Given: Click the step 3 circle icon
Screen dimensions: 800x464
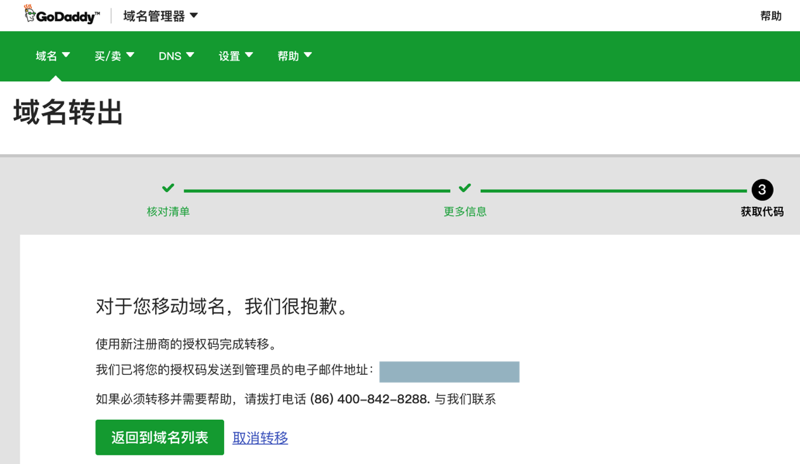Looking at the screenshot, I should pyautogui.click(x=762, y=190).
